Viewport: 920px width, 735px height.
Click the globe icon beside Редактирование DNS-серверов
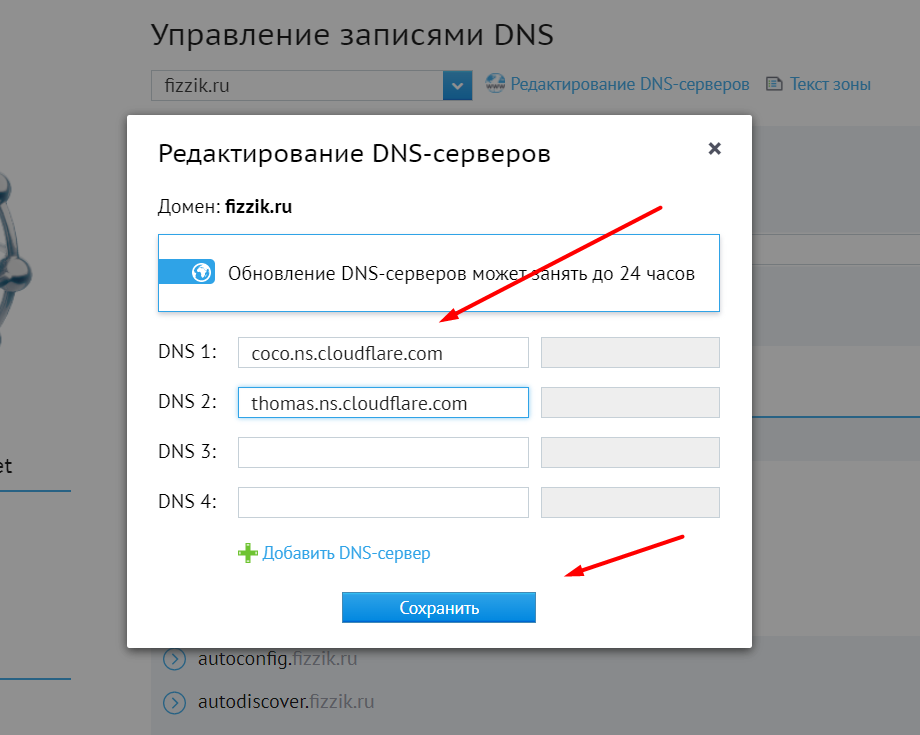[495, 83]
